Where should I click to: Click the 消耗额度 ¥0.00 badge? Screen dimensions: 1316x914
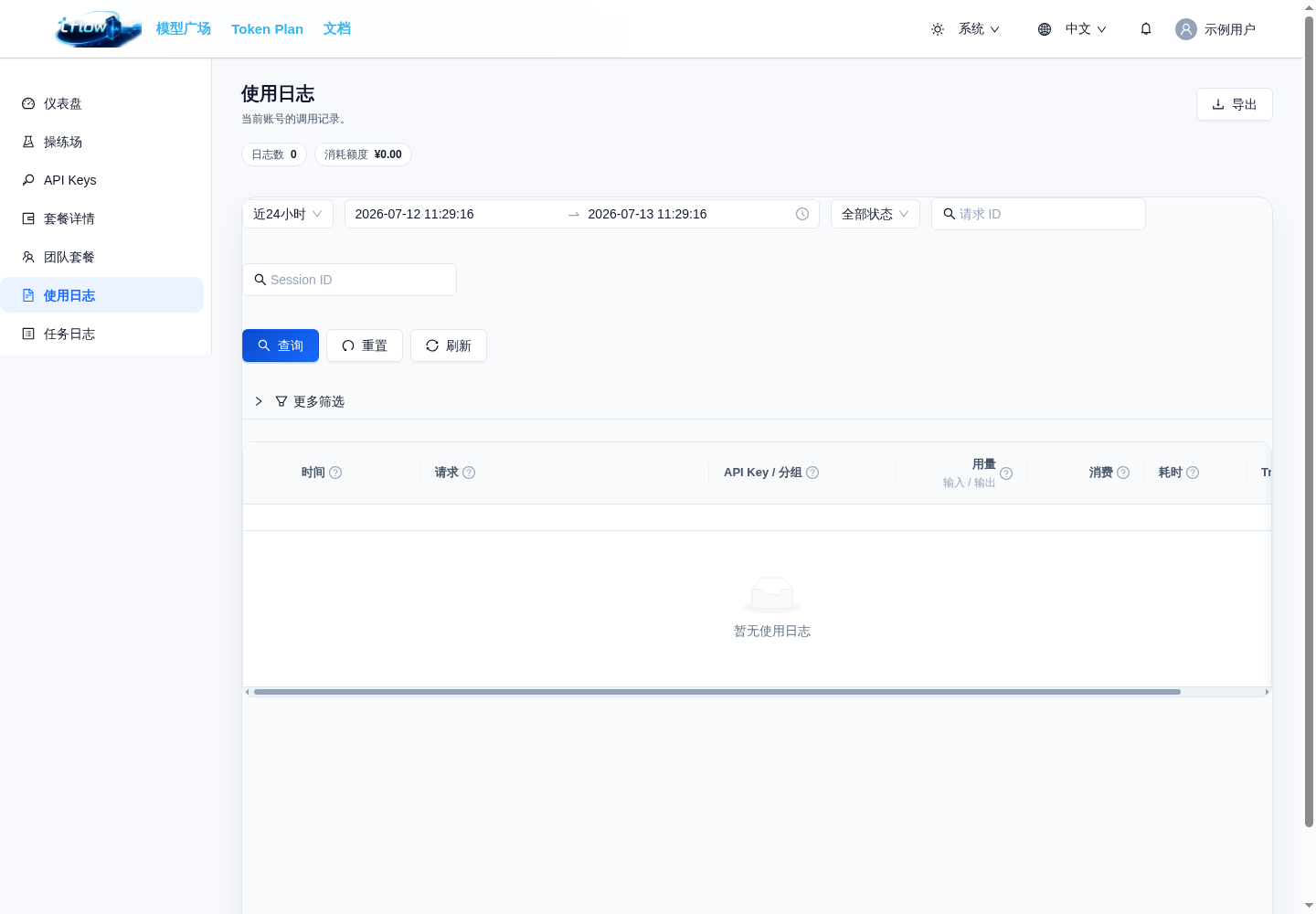pyautogui.click(x=363, y=154)
